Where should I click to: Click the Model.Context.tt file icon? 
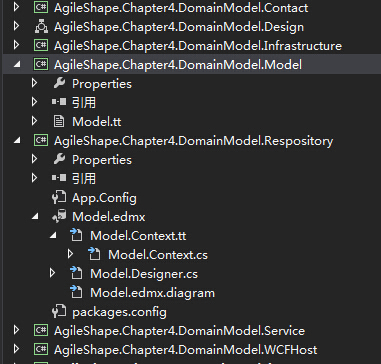pyautogui.click(x=76, y=235)
